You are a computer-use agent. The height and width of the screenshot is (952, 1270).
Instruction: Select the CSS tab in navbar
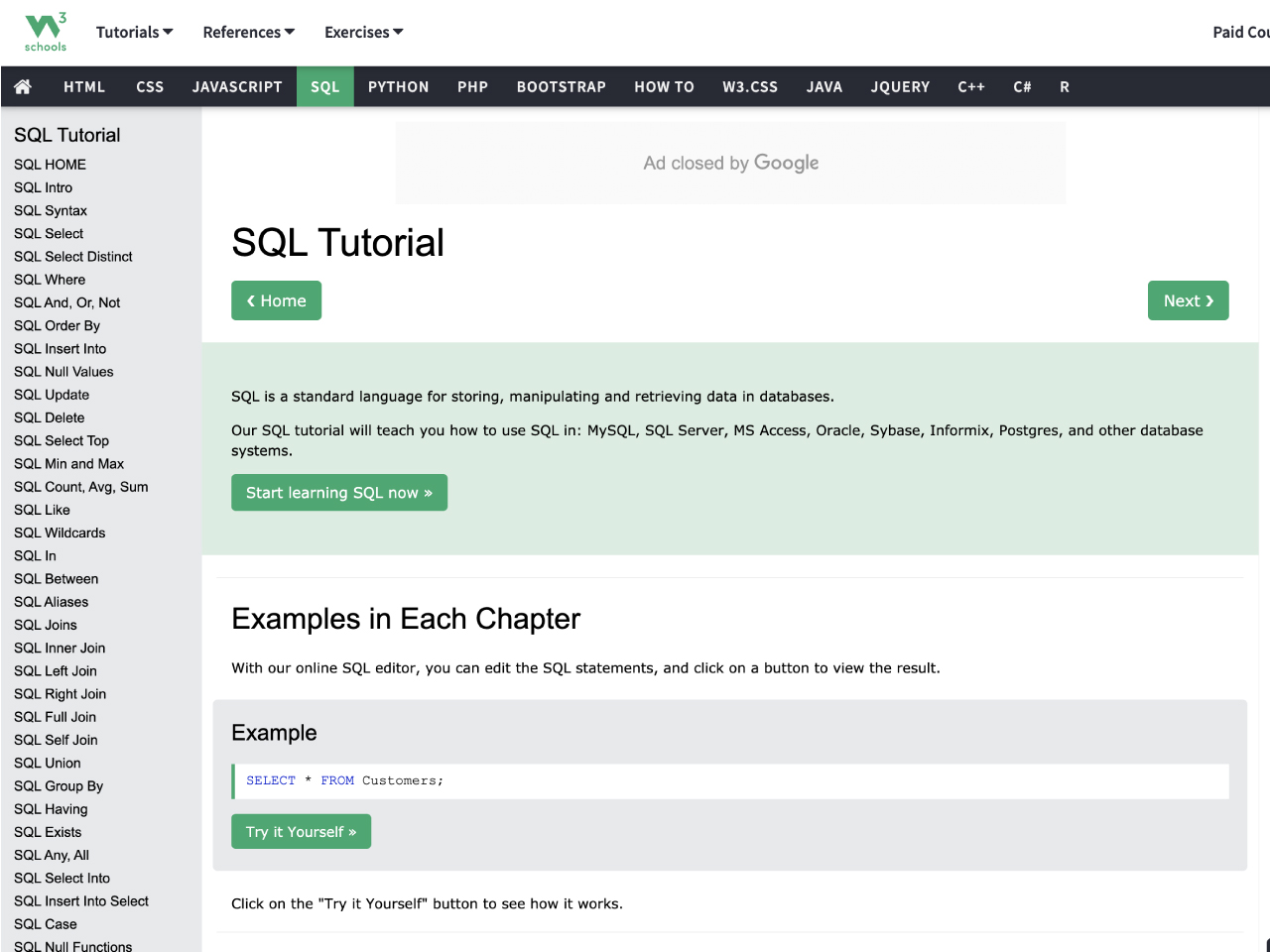(x=150, y=86)
